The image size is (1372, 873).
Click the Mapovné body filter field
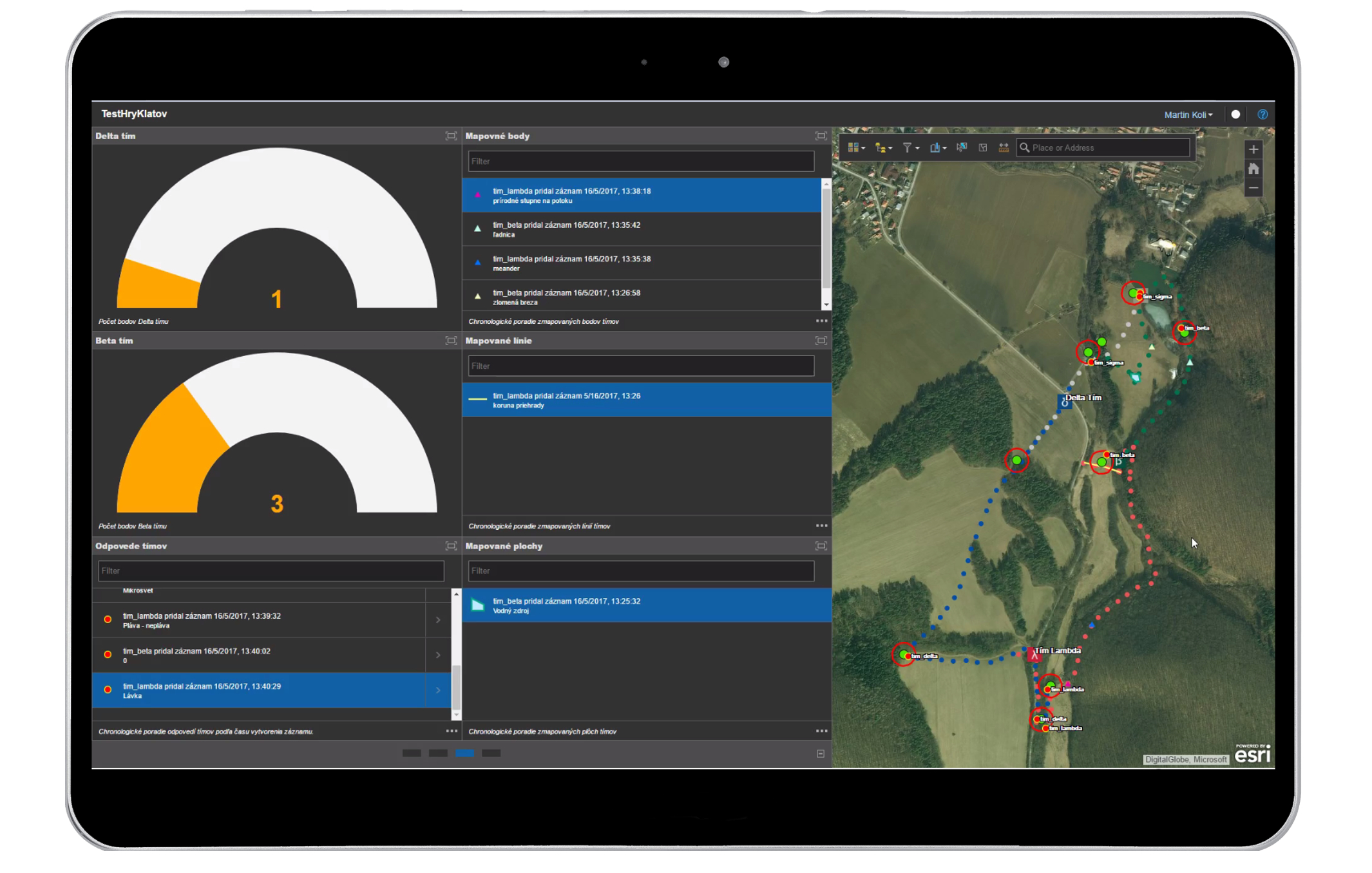coord(641,161)
